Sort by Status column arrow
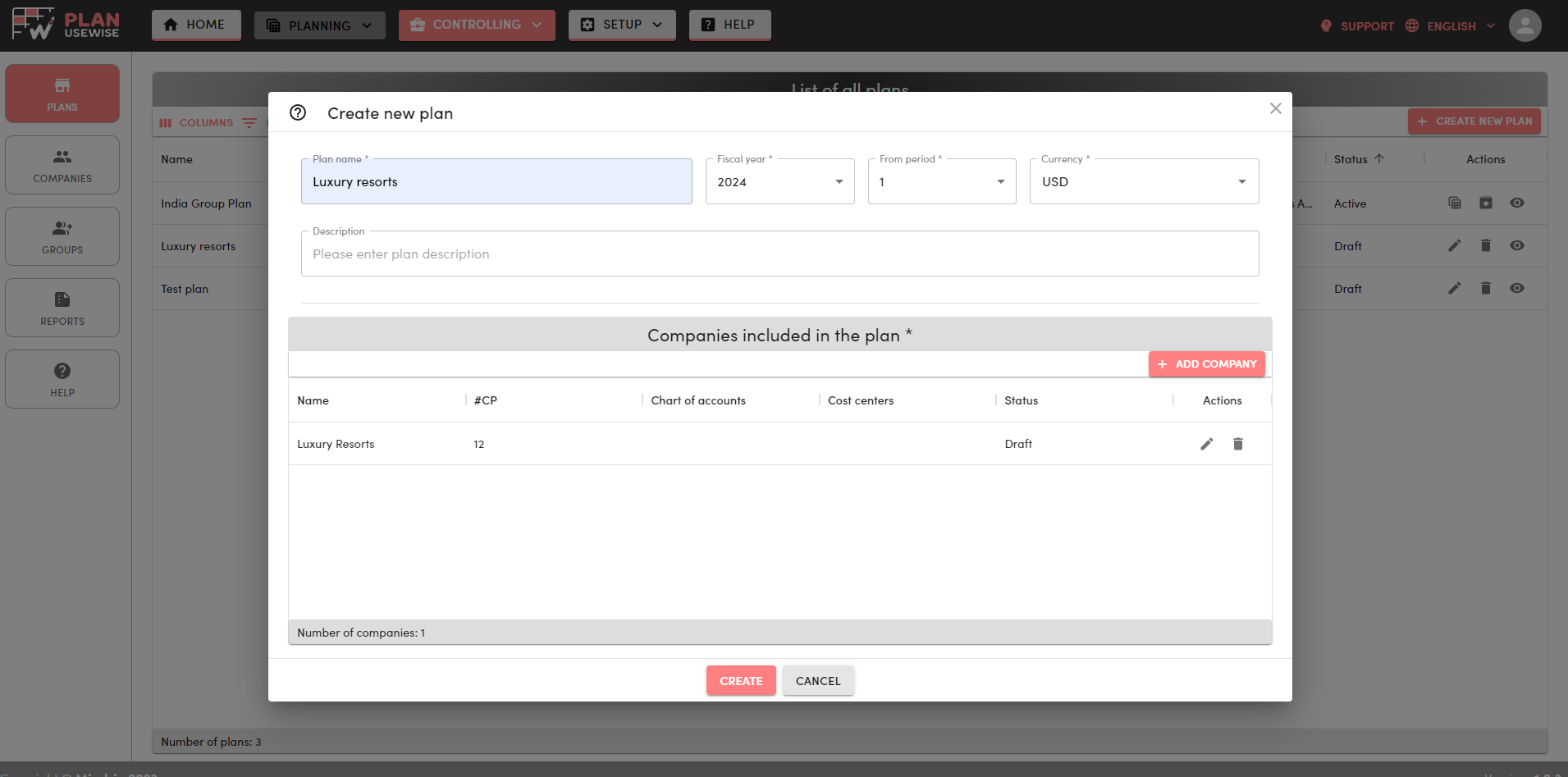The image size is (1568, 777). pos(1379,158)
